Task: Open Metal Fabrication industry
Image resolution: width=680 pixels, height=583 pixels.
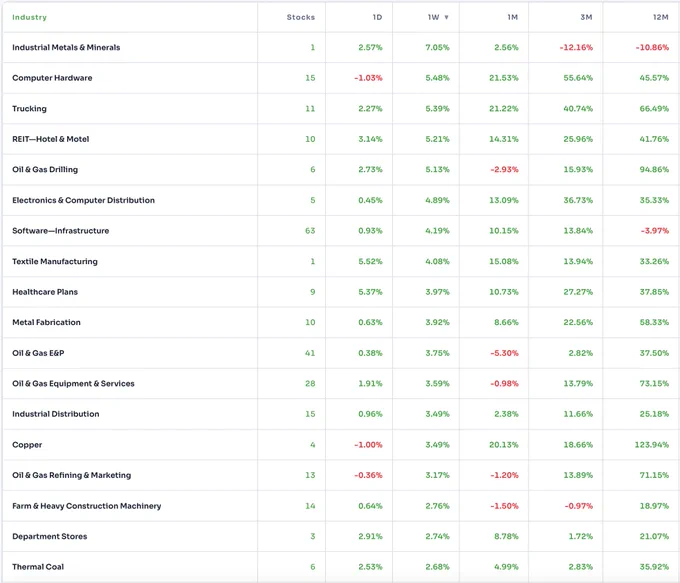Action: [x=46, y=322]
